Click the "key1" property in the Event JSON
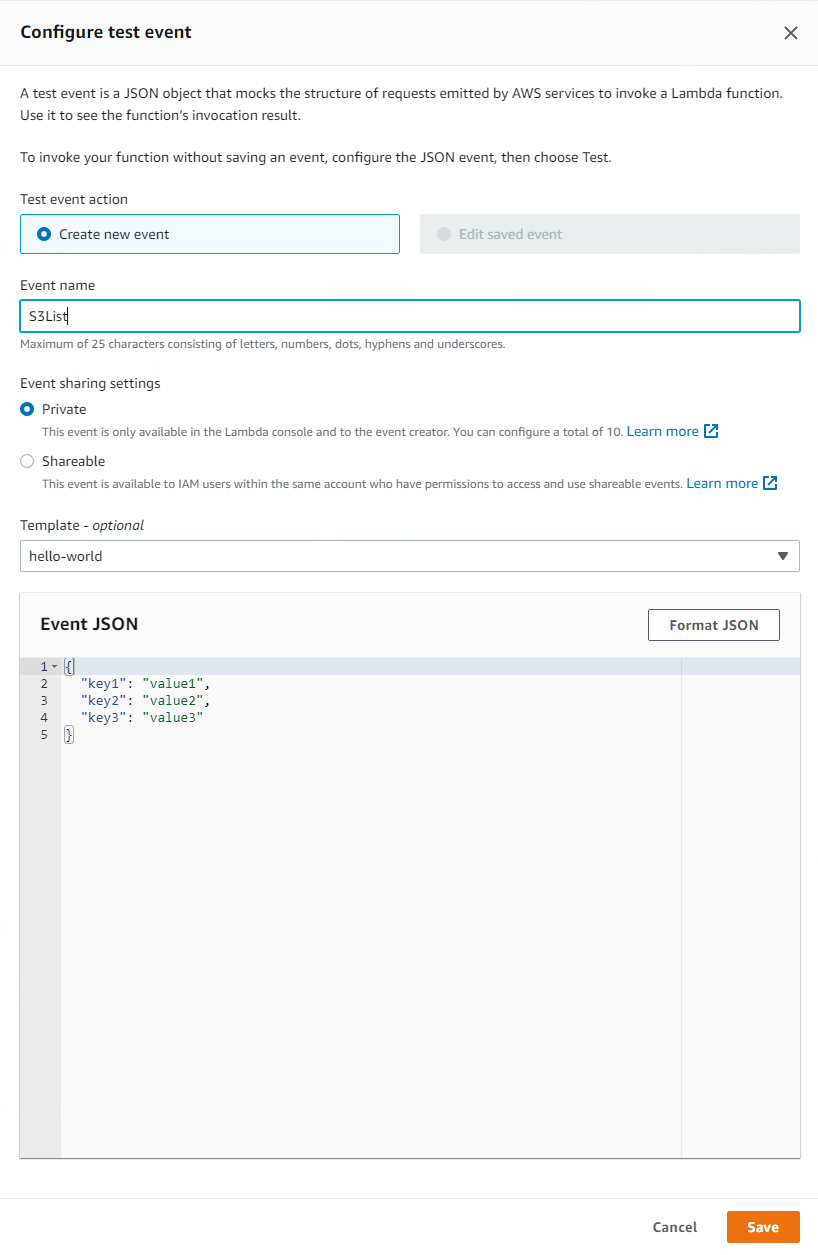The width and height of the screenshot is (818, 1255). pyautogui.click(x=104, y=683)
